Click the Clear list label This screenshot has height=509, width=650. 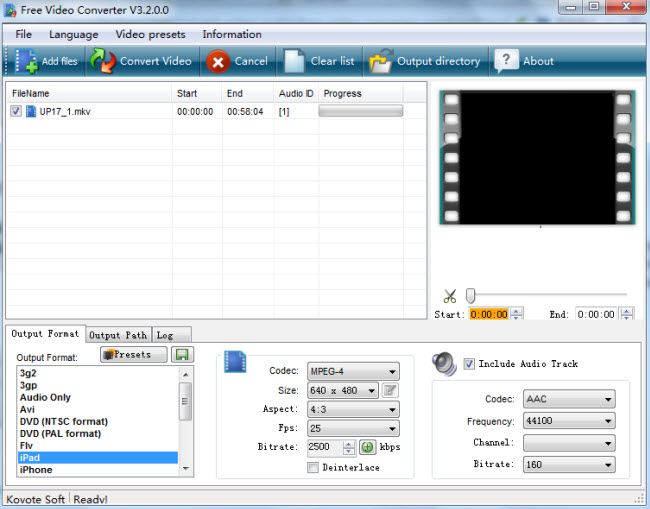pyautogui.click(x=332, y=61)
